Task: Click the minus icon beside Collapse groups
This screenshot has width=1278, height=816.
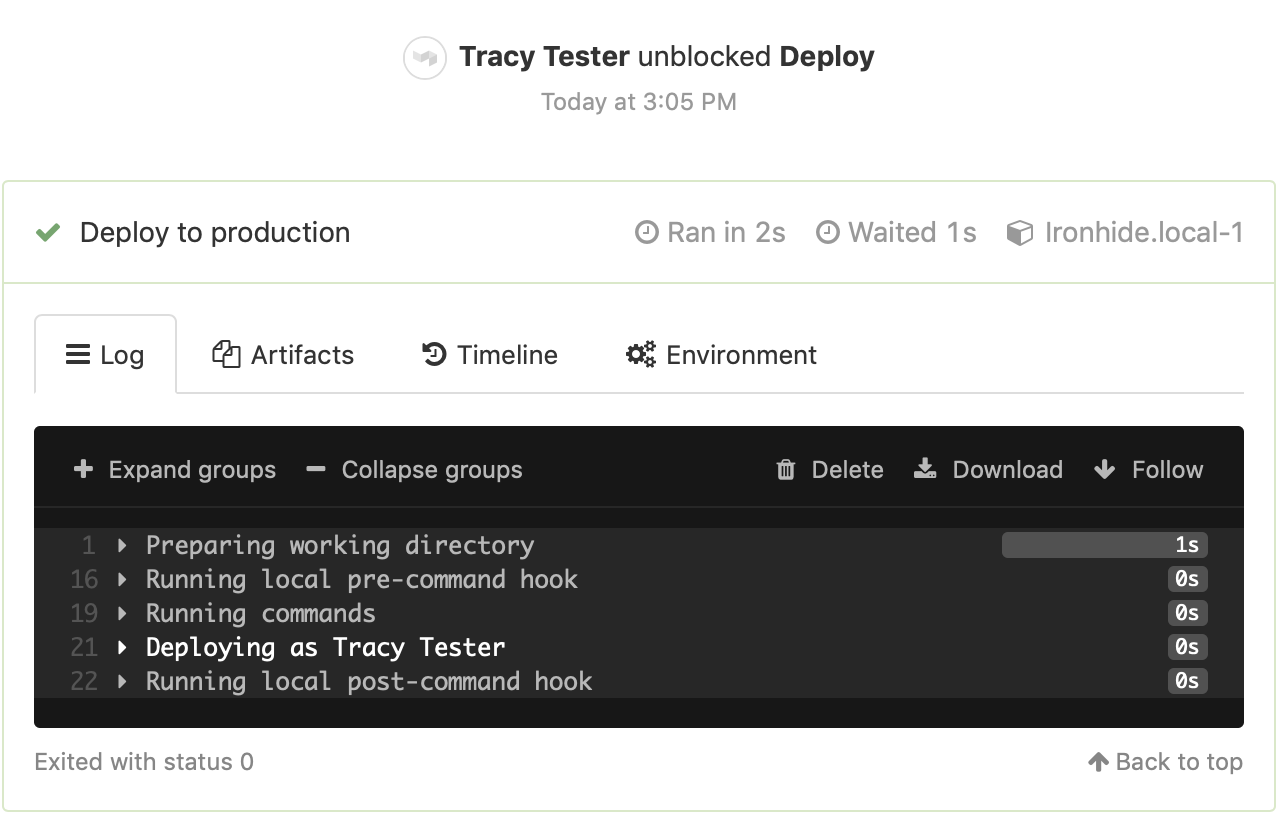Action: [314, 468]
